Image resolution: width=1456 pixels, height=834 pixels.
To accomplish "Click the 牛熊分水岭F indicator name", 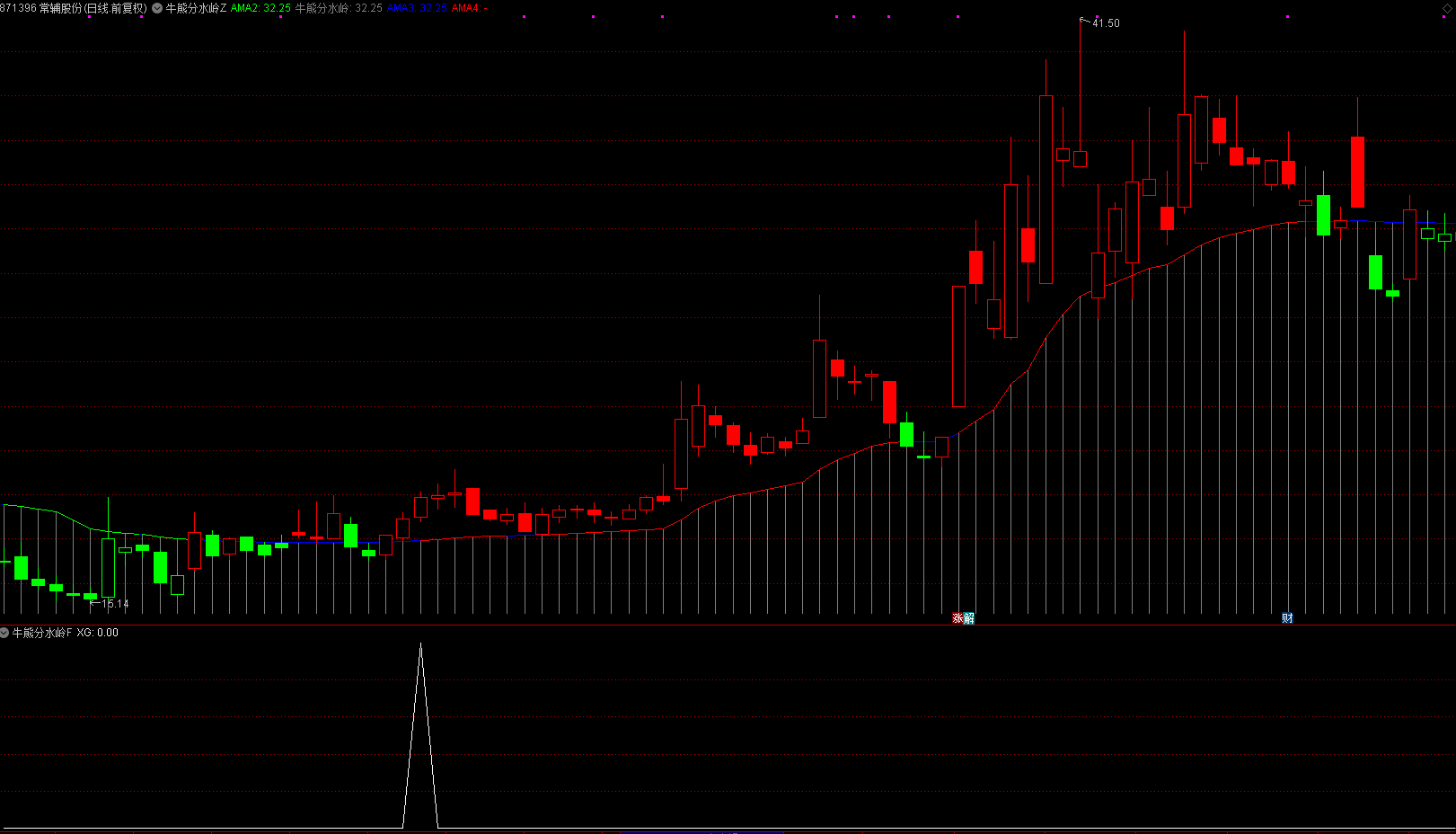I will tap(42, 633).
